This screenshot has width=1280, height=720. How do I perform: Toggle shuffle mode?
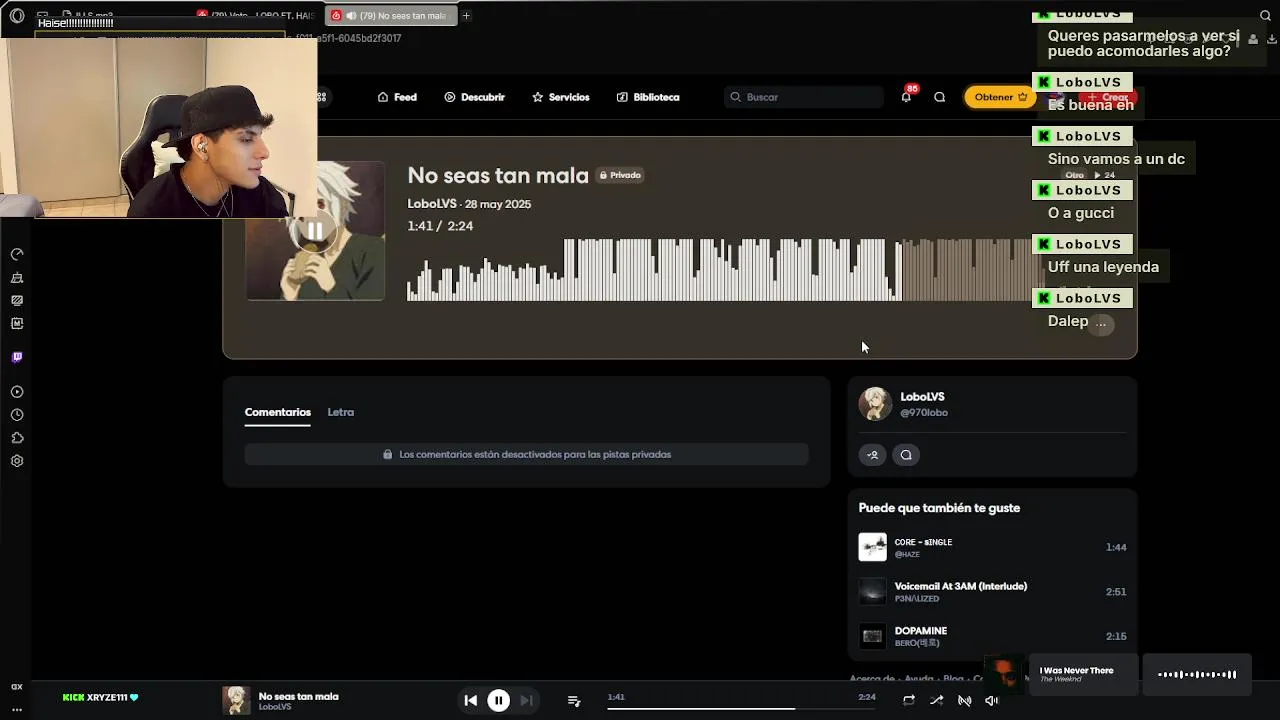pos(936,701)
